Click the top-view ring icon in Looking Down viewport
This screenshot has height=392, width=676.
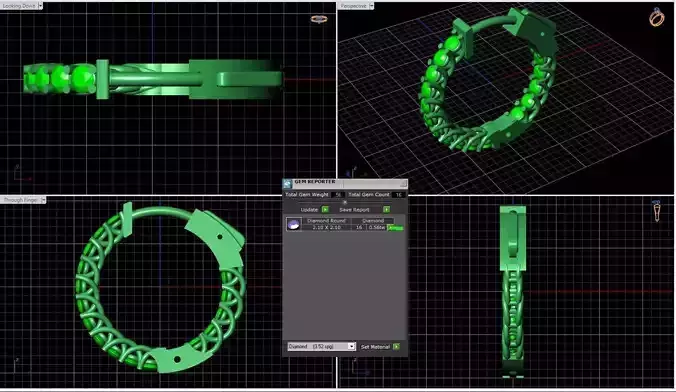point(319,19)
